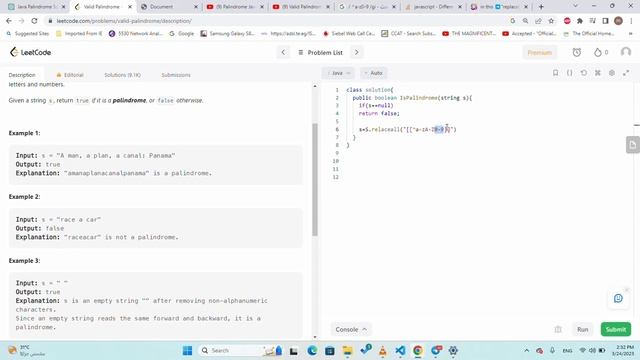Image resolution: width=640 pixels, height=360 pixels.
Task: Bookmark this page star icon
Action: (551, 20)
